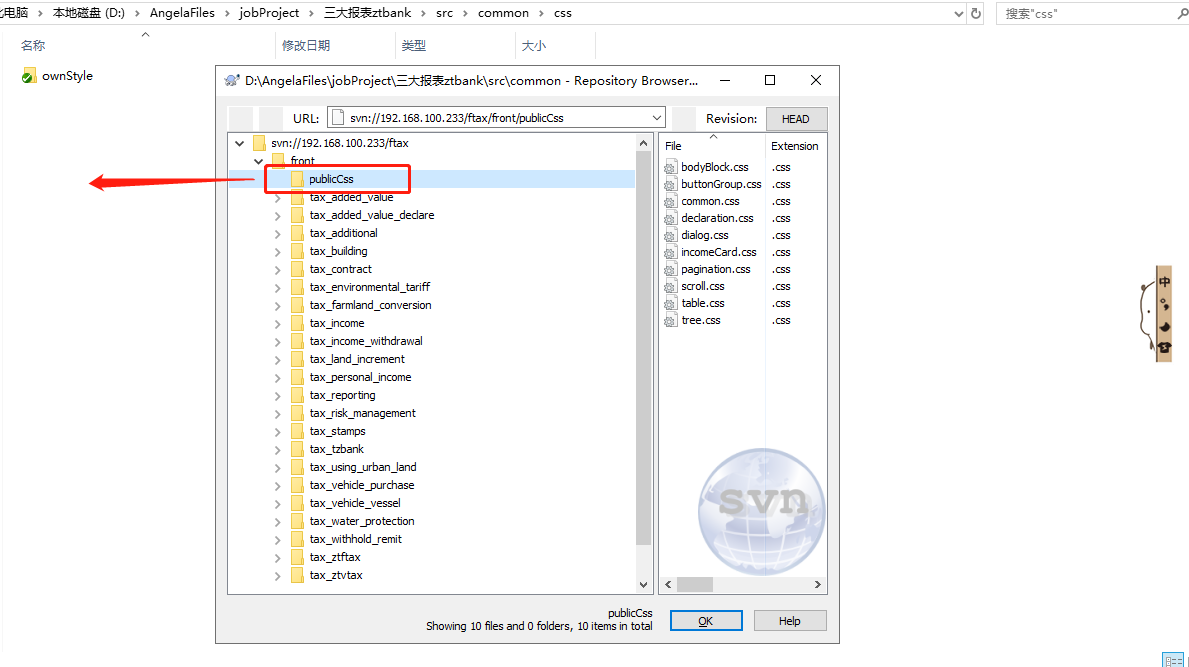Collapse the front folder node
This screenshot has height=667, width=1189.
(x=258, y=160)
